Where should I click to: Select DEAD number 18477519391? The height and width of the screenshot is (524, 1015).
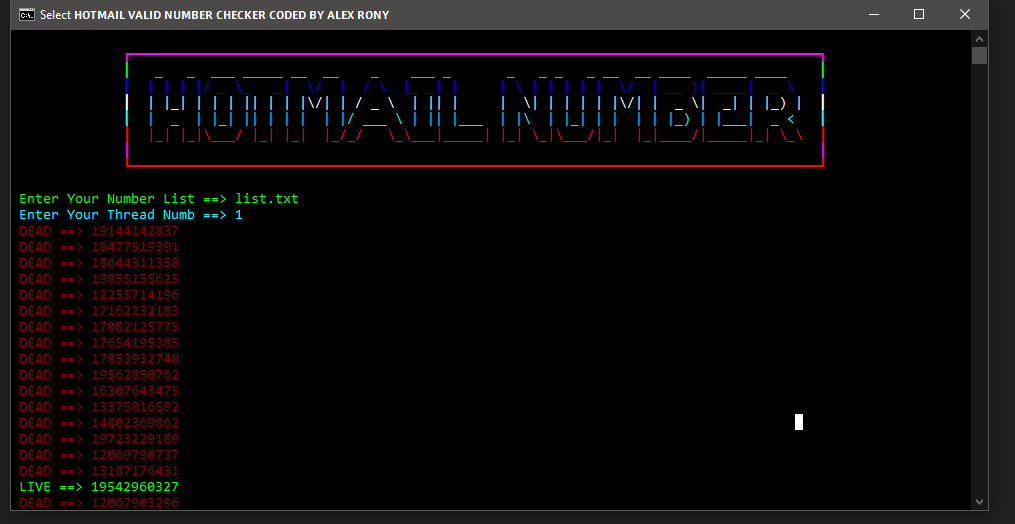[135, 247]
